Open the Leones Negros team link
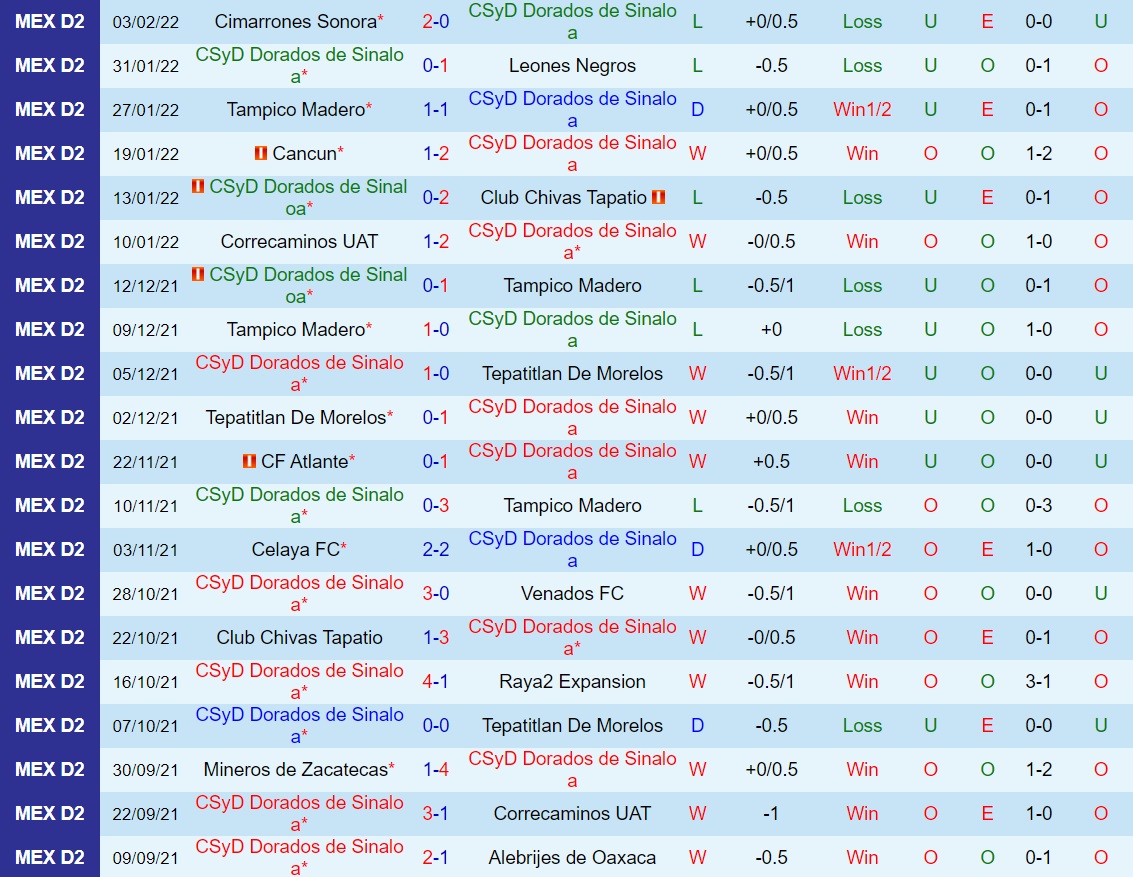The height and width of the screenshot is (877, 1133). [572, 66]
